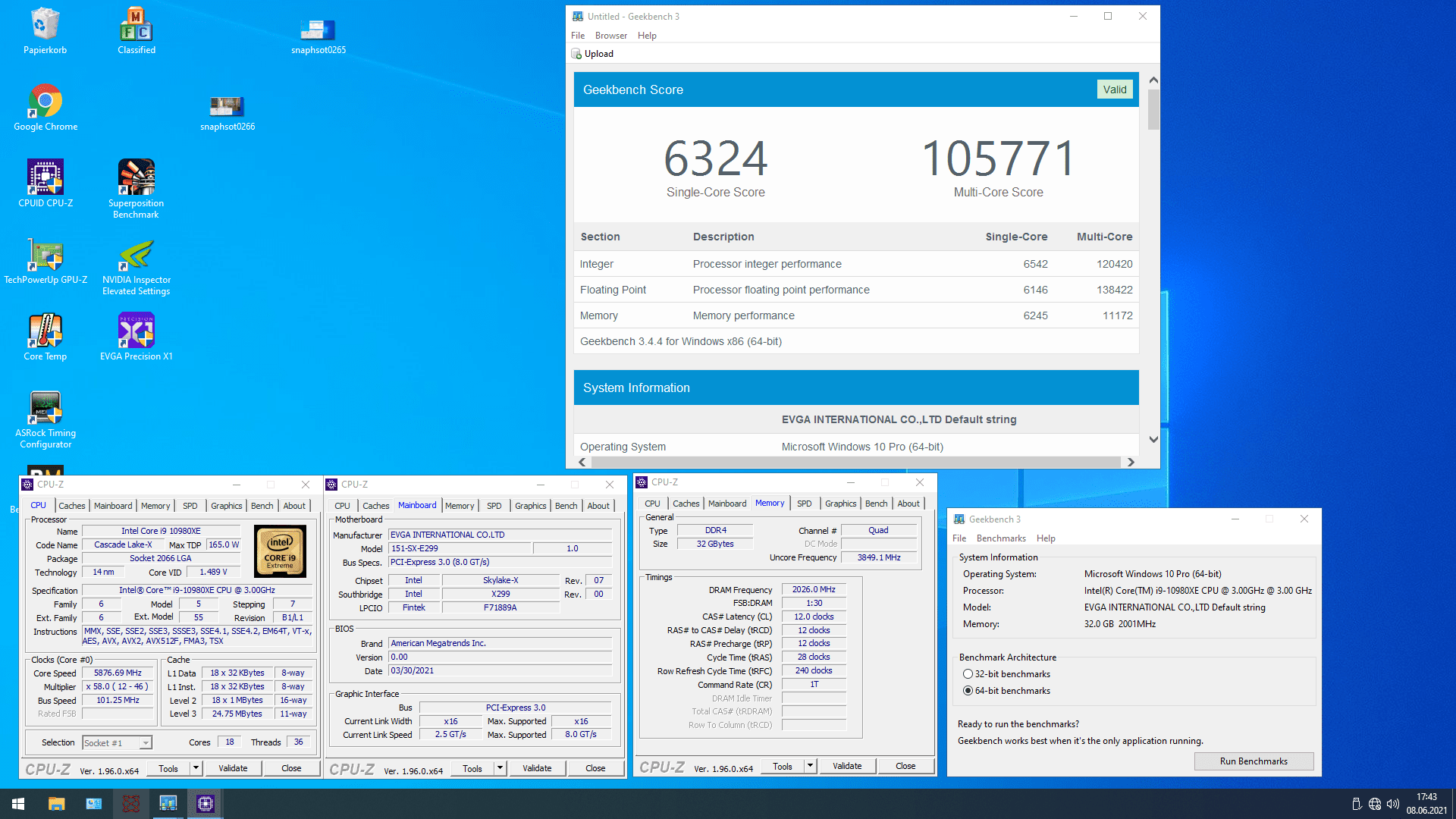This screenshot has height=819, width=1456.
Task: Open ASRock Timing Configurator shortcut
Action: click(45, 419)
